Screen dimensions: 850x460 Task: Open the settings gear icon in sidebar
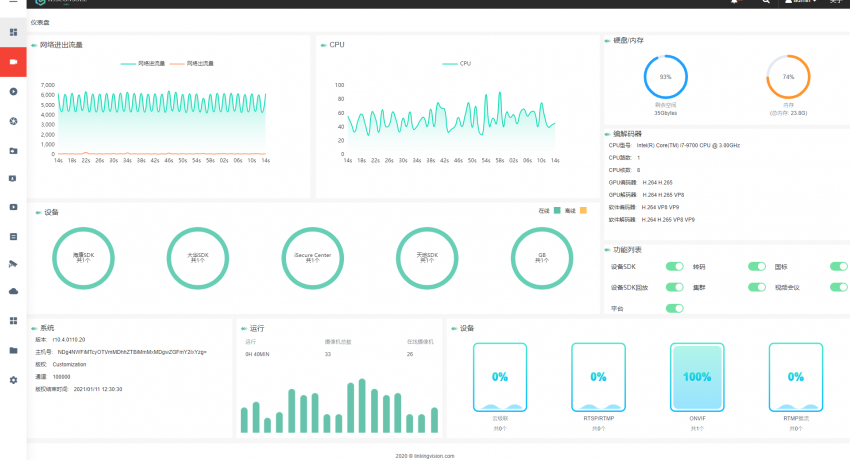click(13, 380)
